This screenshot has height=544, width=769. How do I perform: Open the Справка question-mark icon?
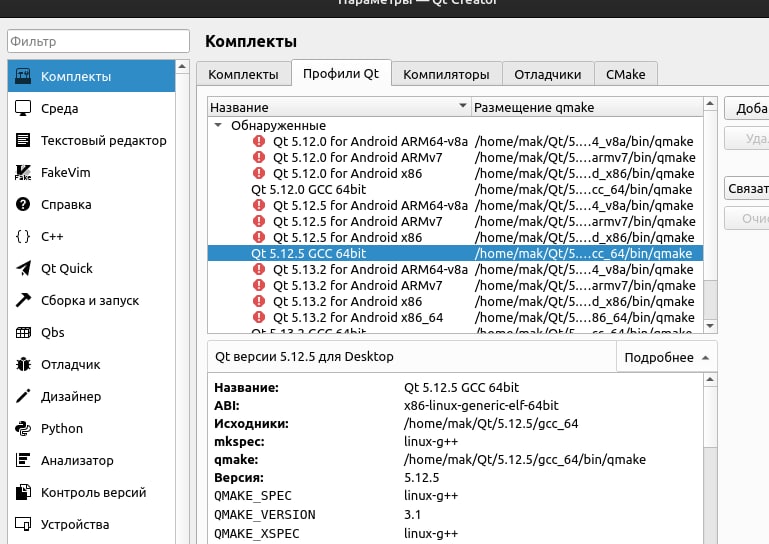tap(23, 204)
